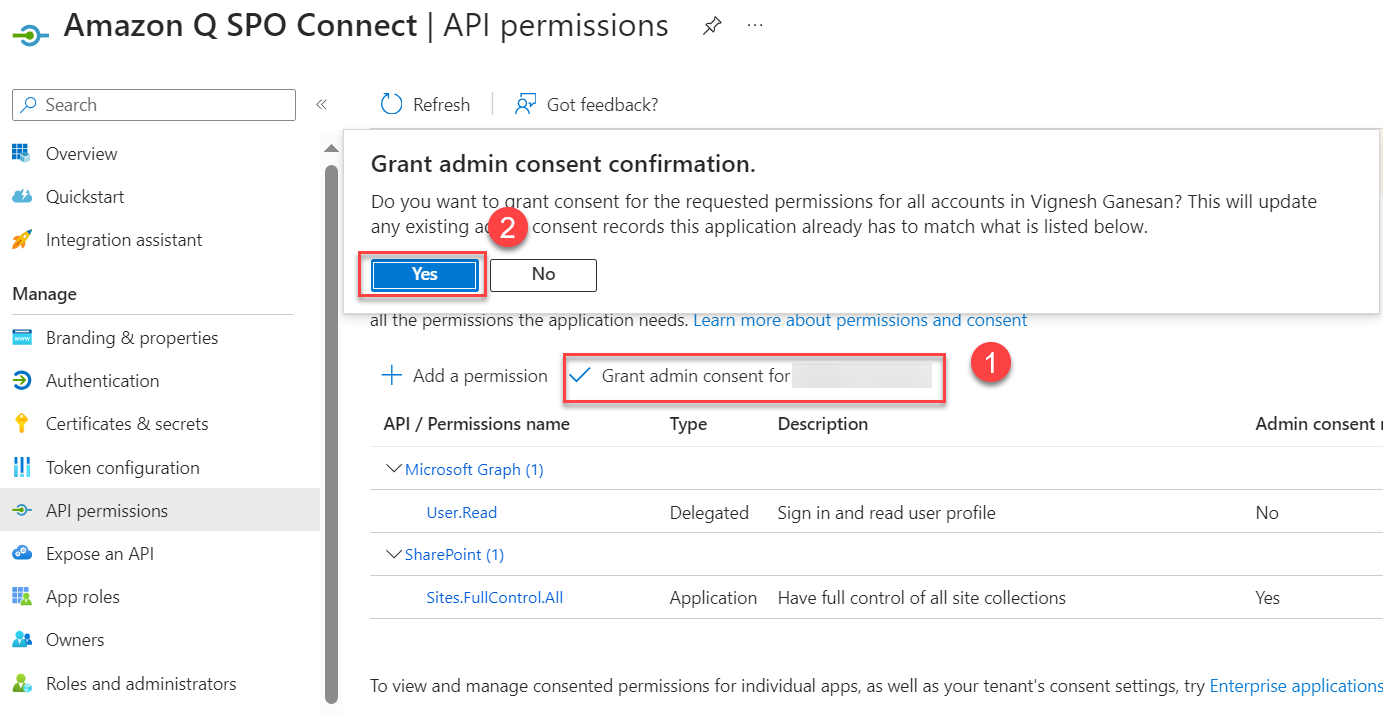Open the ellipsis overflow menu
This screenshot has height=715, width=1383.
click(x=754, y=25)
